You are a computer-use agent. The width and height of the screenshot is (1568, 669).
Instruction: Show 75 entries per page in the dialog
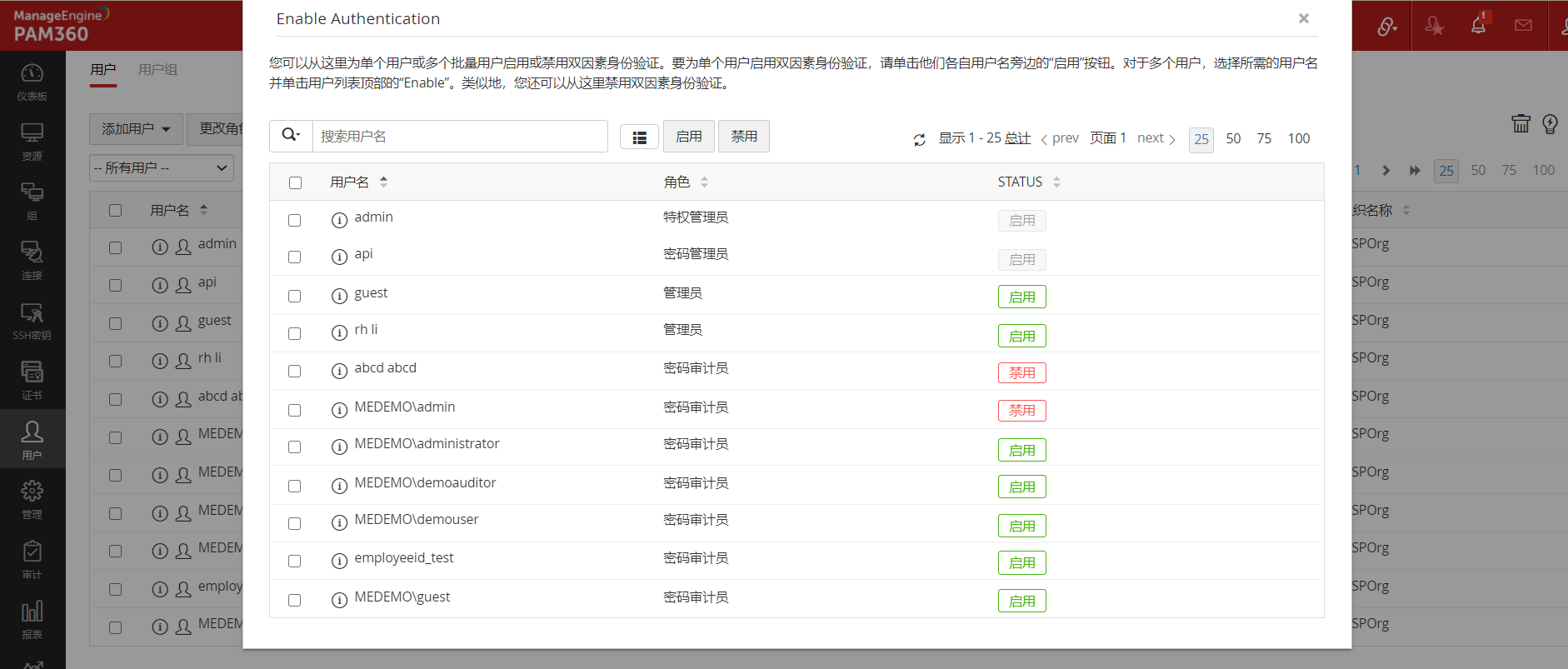(x=1264, y=138)
